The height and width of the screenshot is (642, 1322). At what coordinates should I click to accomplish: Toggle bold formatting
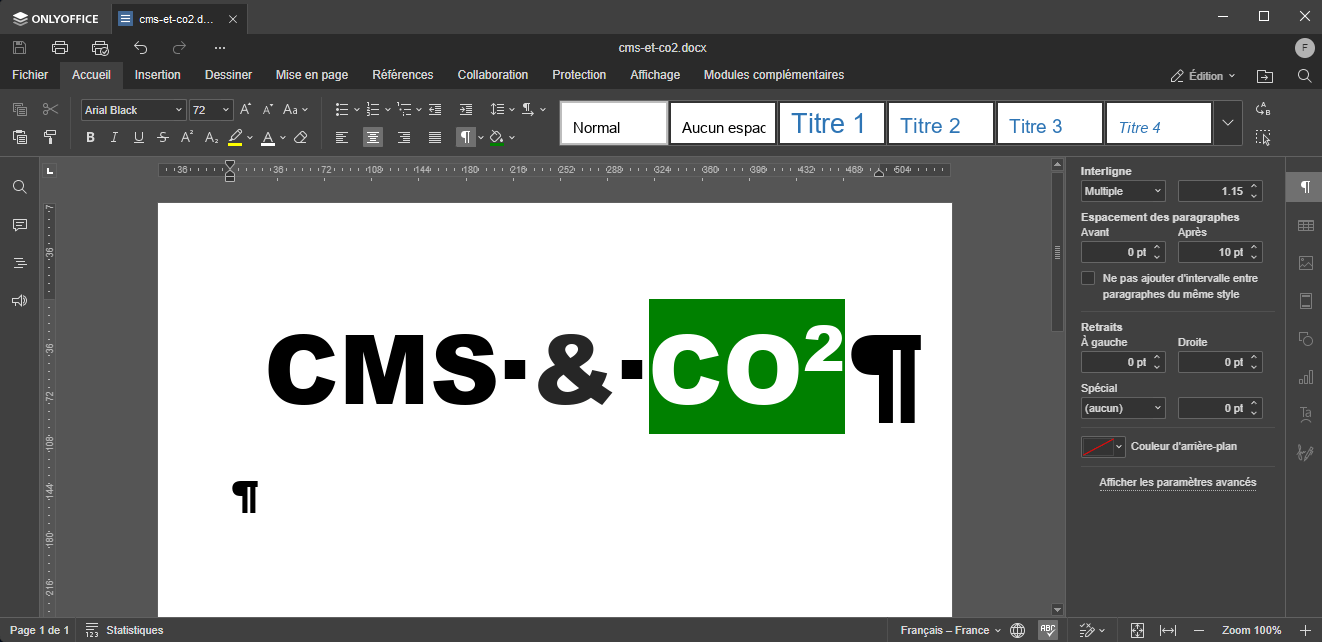pyautogui.click(x=90, y=137)
